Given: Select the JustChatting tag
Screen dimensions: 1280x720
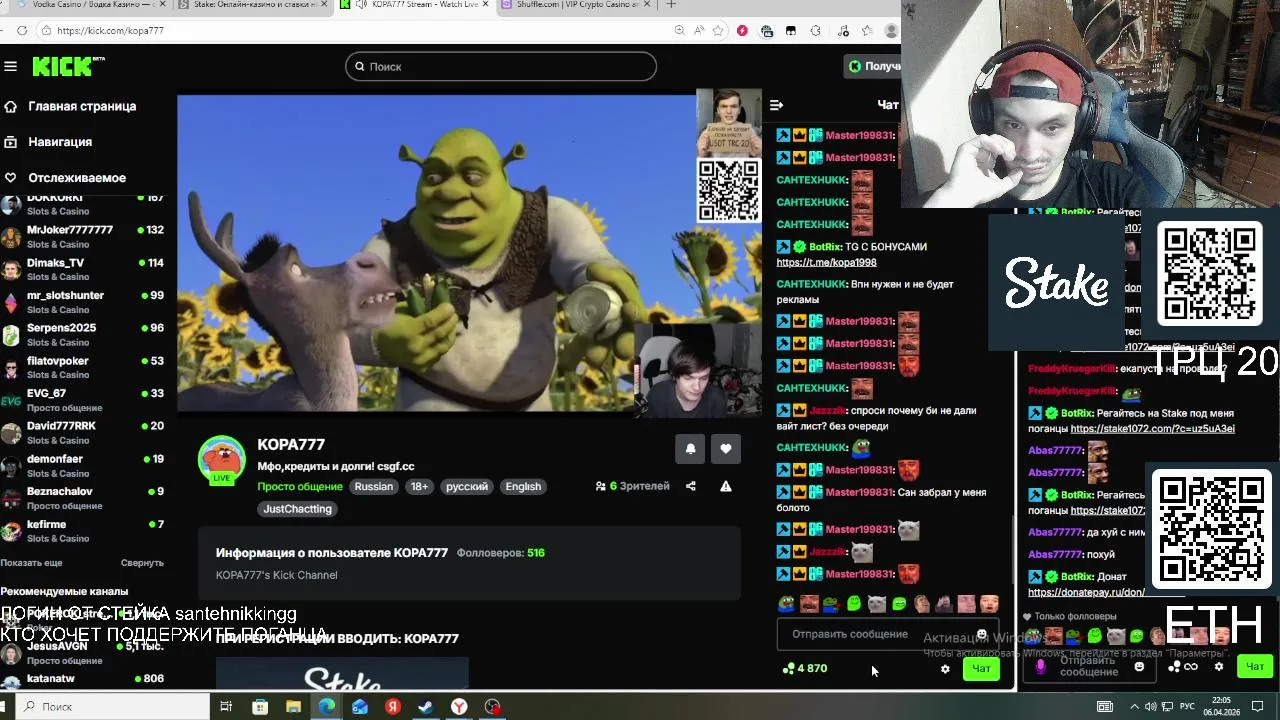Looking at the screenshot, I should (297, 509).
